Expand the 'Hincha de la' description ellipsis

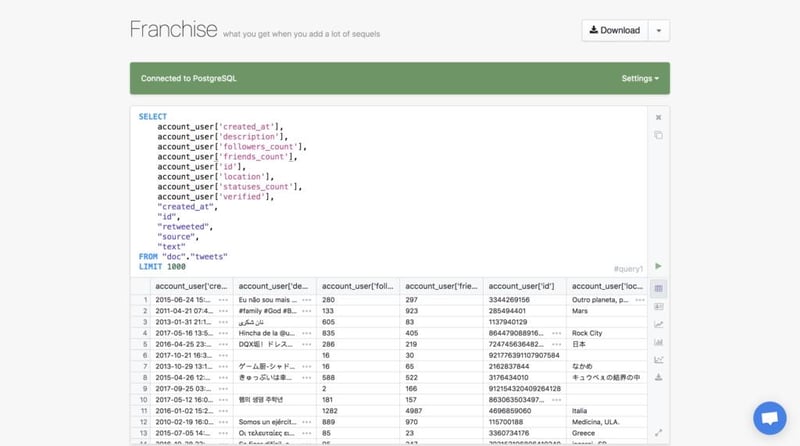pos(306,333)
